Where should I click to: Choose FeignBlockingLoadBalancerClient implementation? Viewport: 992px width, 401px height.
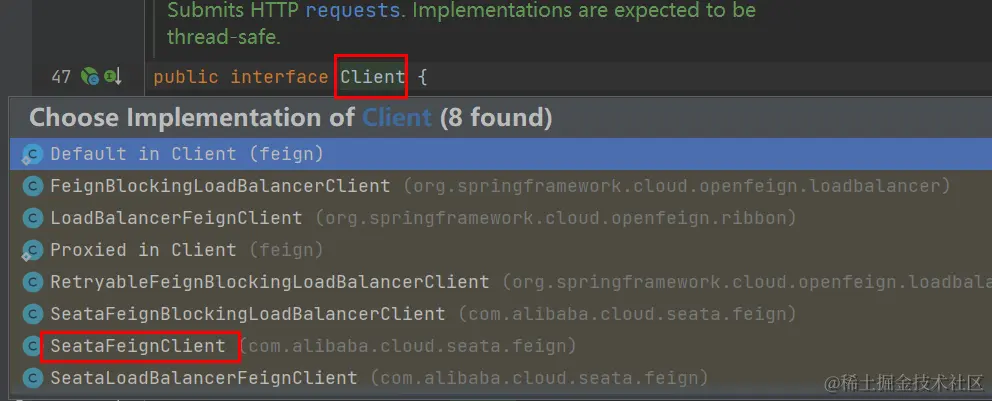tap(500, 186)
